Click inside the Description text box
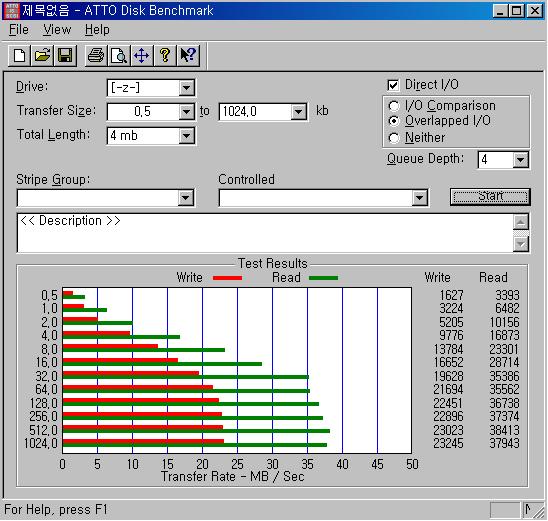 [265, 233]
